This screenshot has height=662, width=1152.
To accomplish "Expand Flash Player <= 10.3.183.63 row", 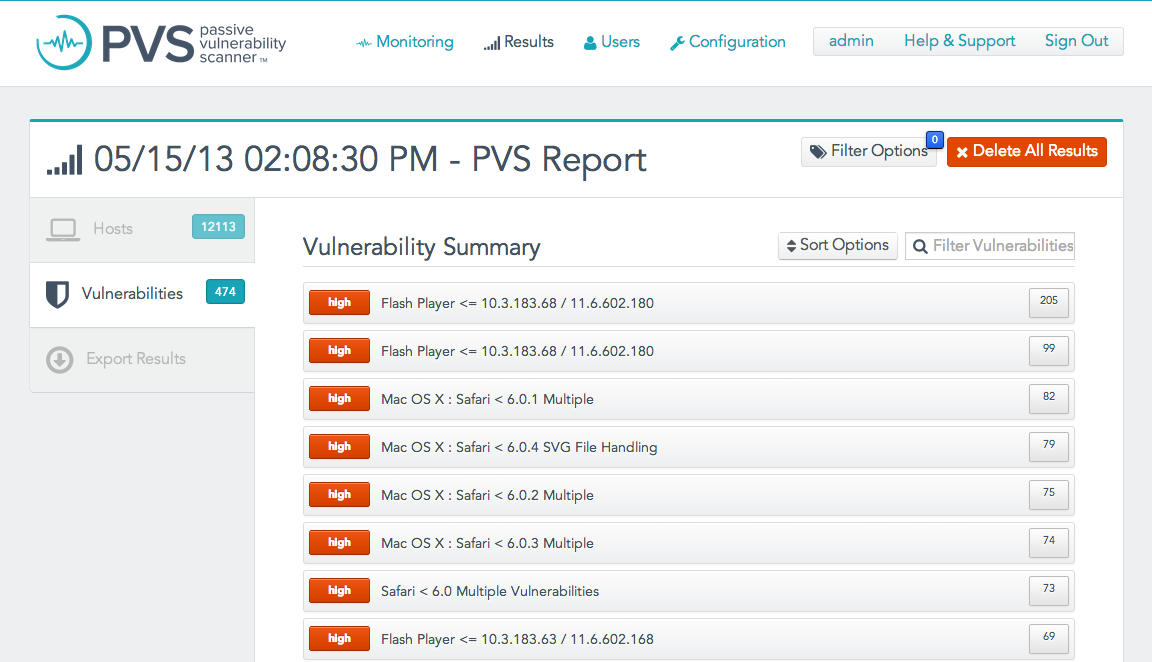I will 688,639.
